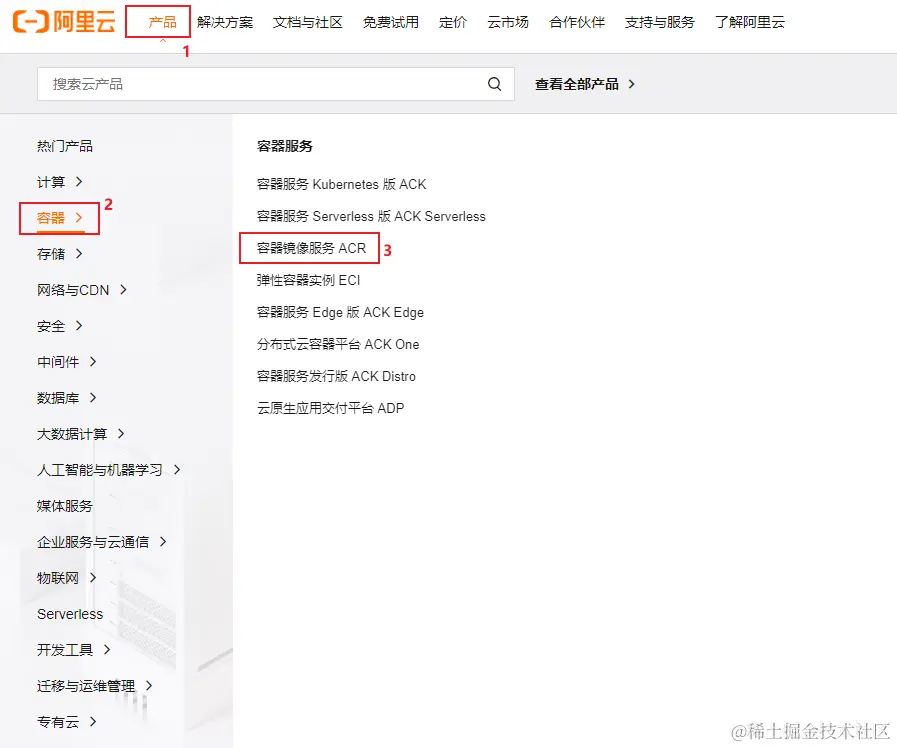Open 容器服务 Kubernetes 版 ACK
897x748 pixels.
pos(340,184)
